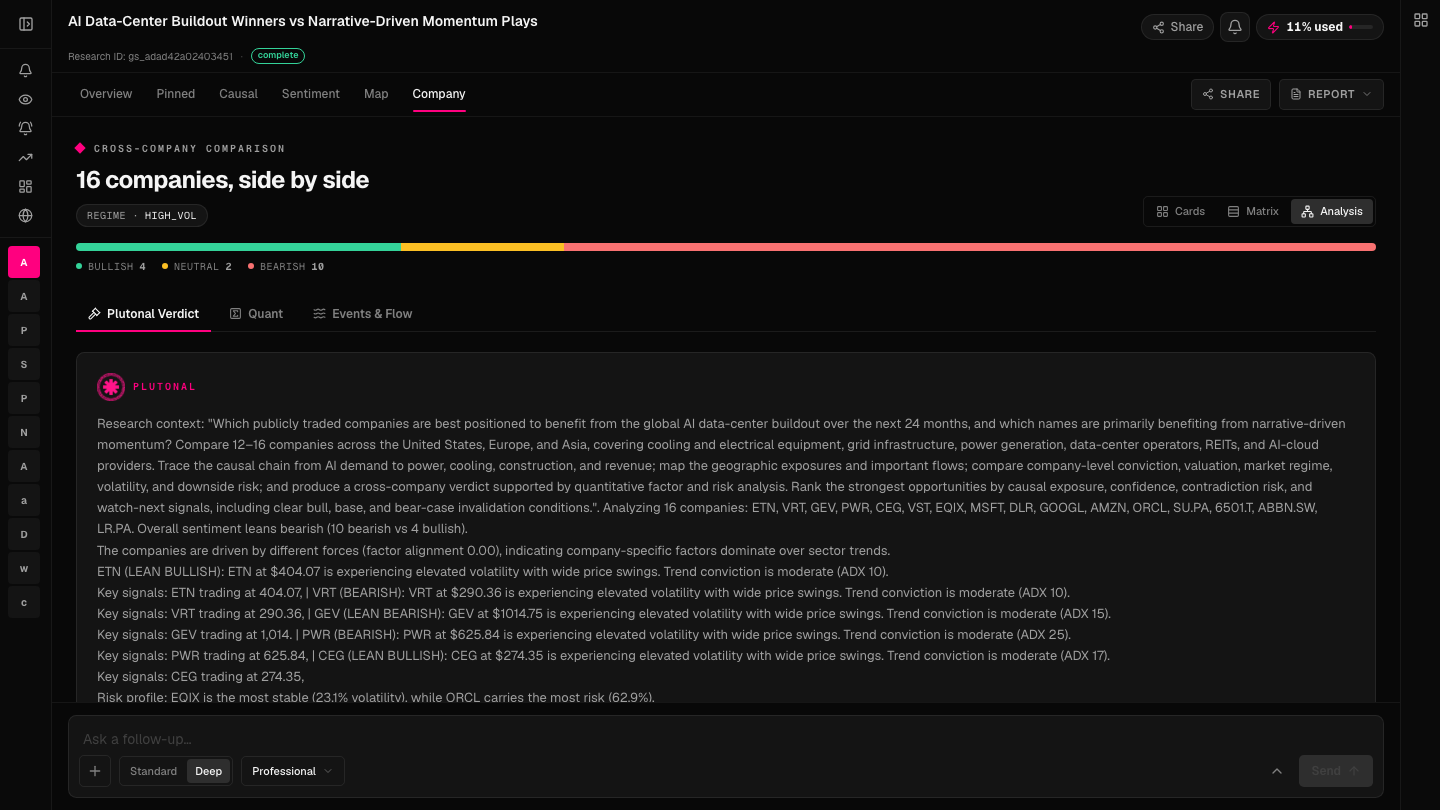Open the Plutonal Verdict sub-tab
The height and width of the screenshot is (810, 1440).
click(x=143, y=314)
